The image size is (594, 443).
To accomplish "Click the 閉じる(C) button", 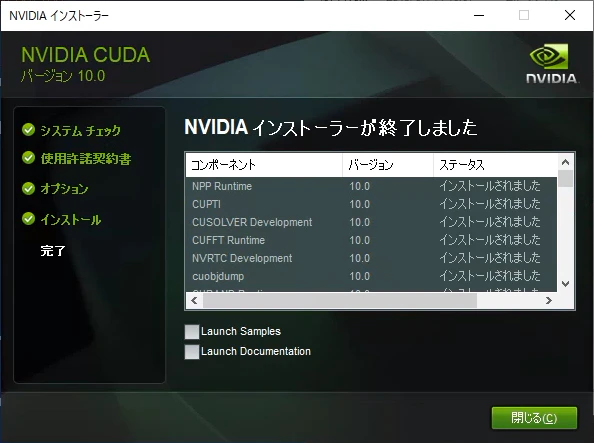I will tap(534, 418).
